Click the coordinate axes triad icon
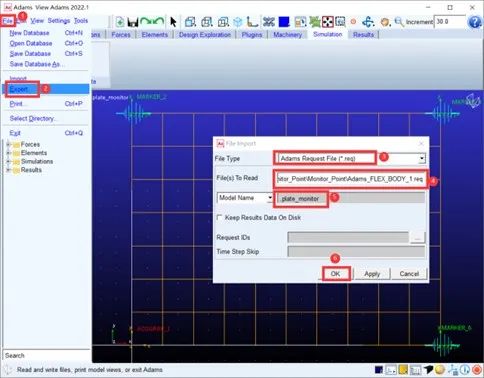 point(252,22)
